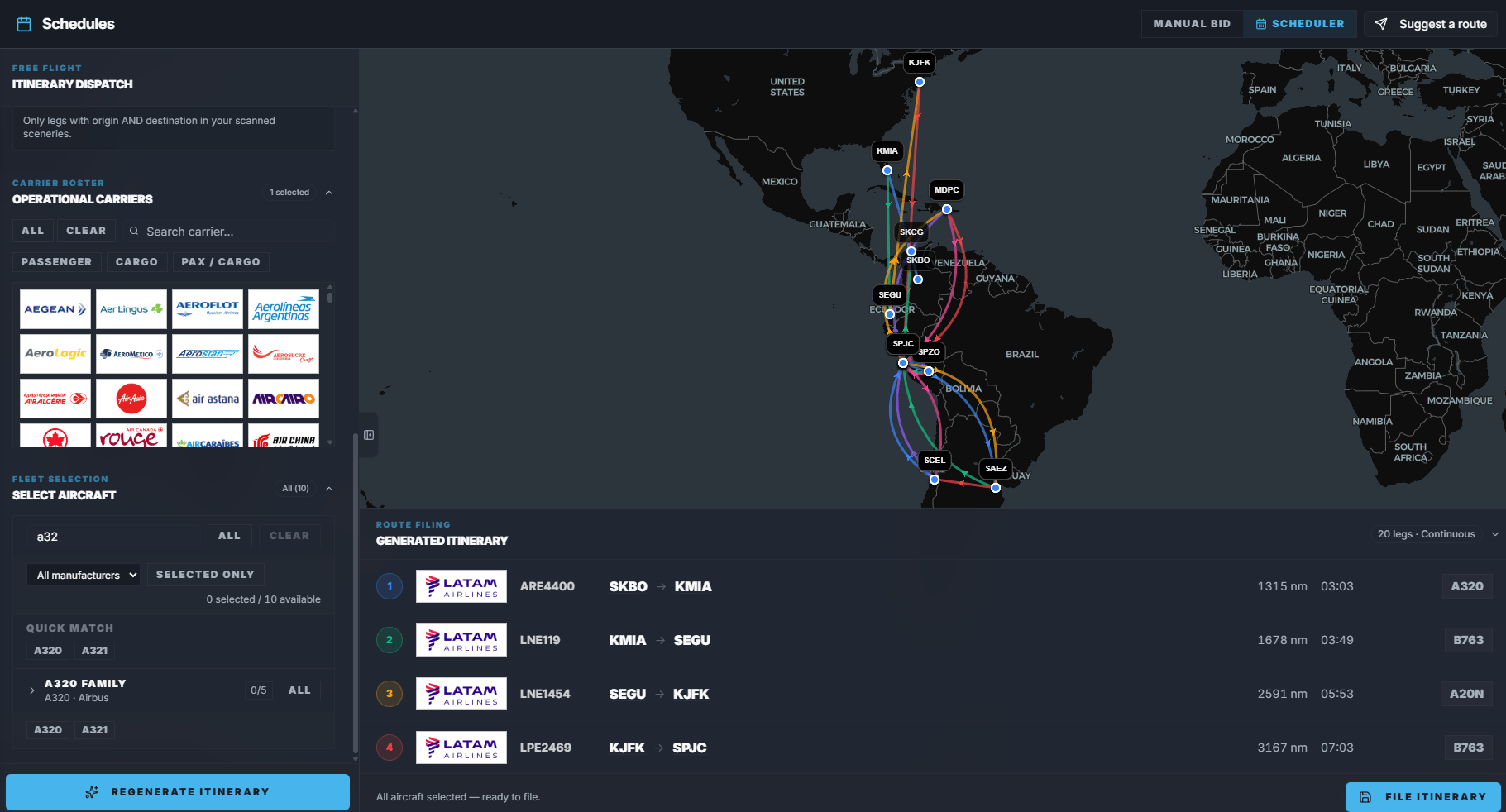The height and width of the screenshot is (812, 1506).
Task: Open the 20 legs Continuous dropdown
Action: pyautogui.click(x=1437, y=534)
